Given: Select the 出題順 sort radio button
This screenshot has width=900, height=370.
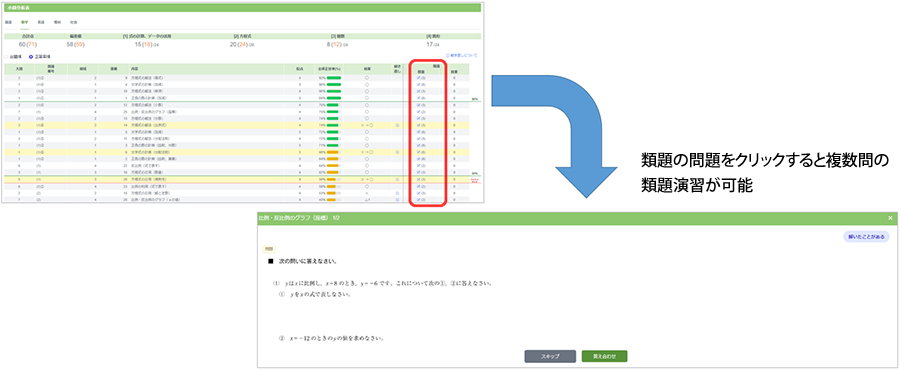Looking at the screenshot, I should coord(6,57).
